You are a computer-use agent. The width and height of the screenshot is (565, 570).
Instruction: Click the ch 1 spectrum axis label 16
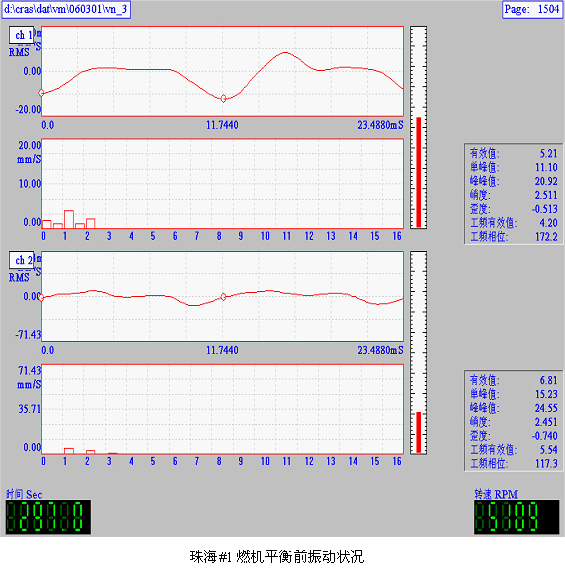tap(397, 236)
